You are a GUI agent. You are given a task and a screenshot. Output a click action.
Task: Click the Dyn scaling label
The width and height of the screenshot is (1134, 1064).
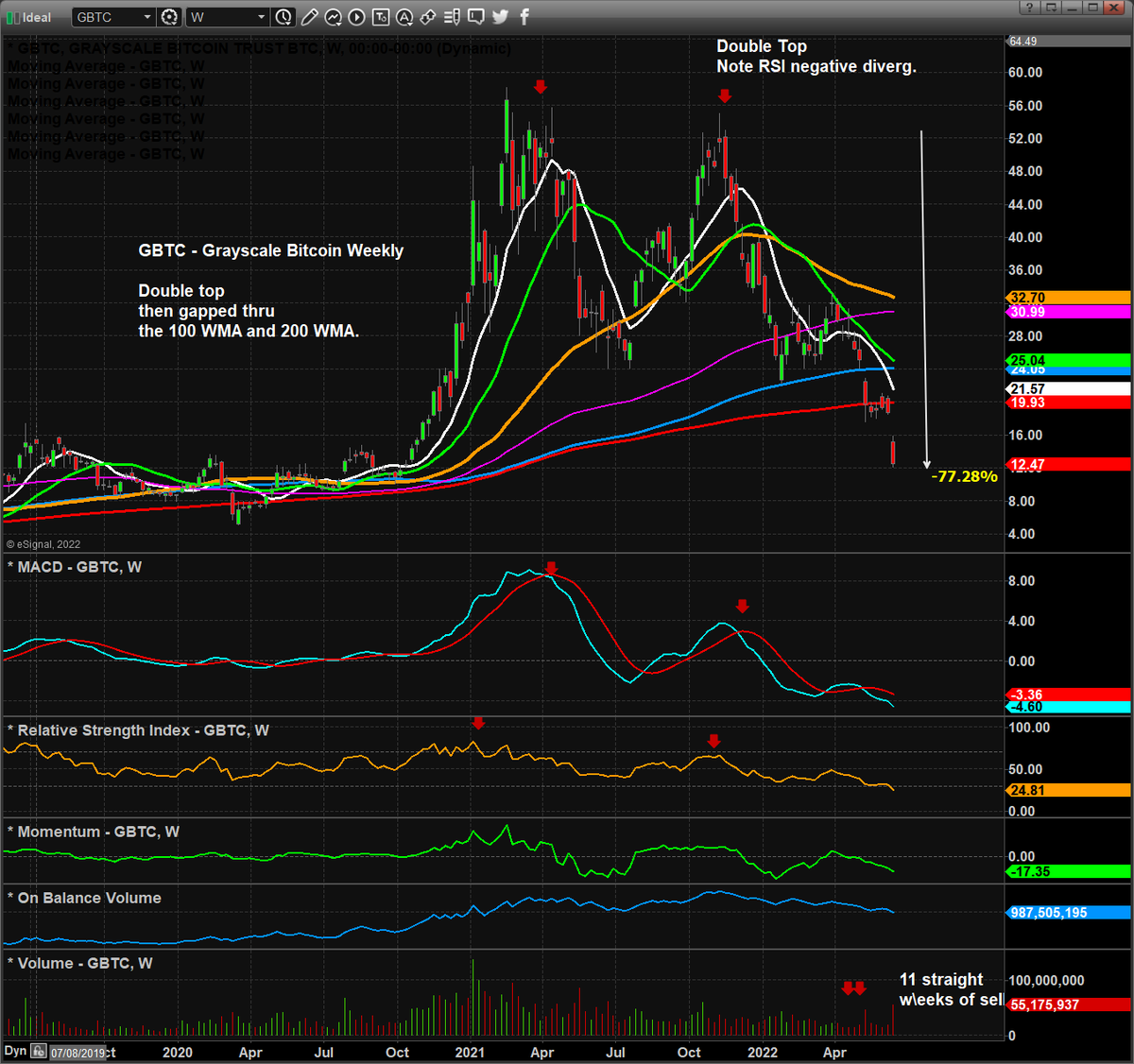pyautogui.click(x=15, y=1050)
